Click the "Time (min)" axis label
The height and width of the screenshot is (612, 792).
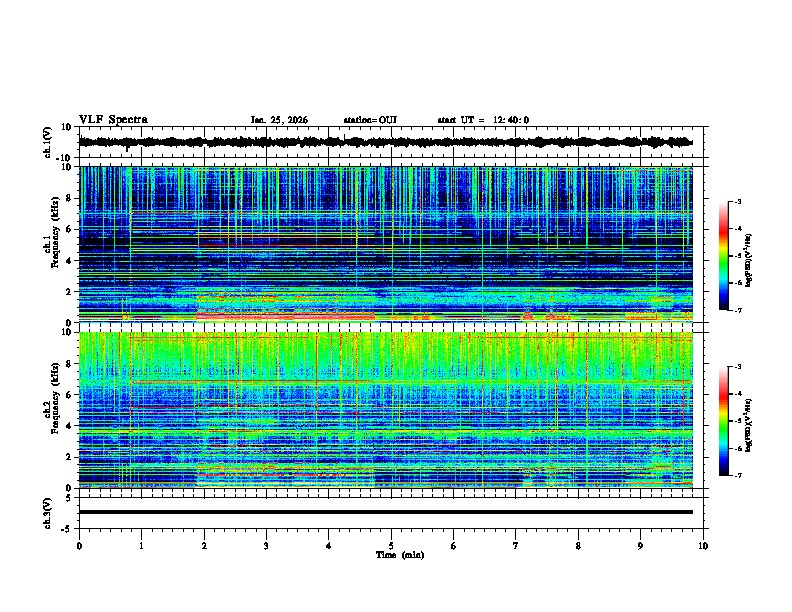pyautogui.click(x=400, y=555)
